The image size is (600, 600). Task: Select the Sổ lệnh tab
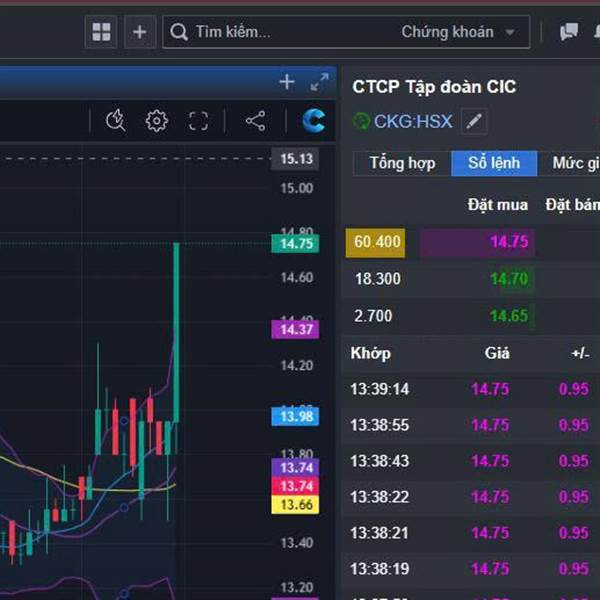(x=494, y=163)
